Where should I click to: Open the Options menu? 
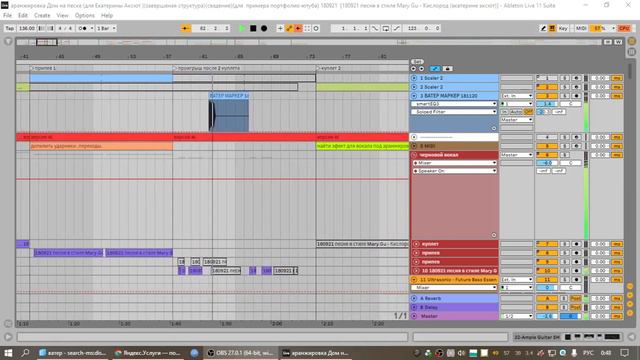[x=84, y=15]
